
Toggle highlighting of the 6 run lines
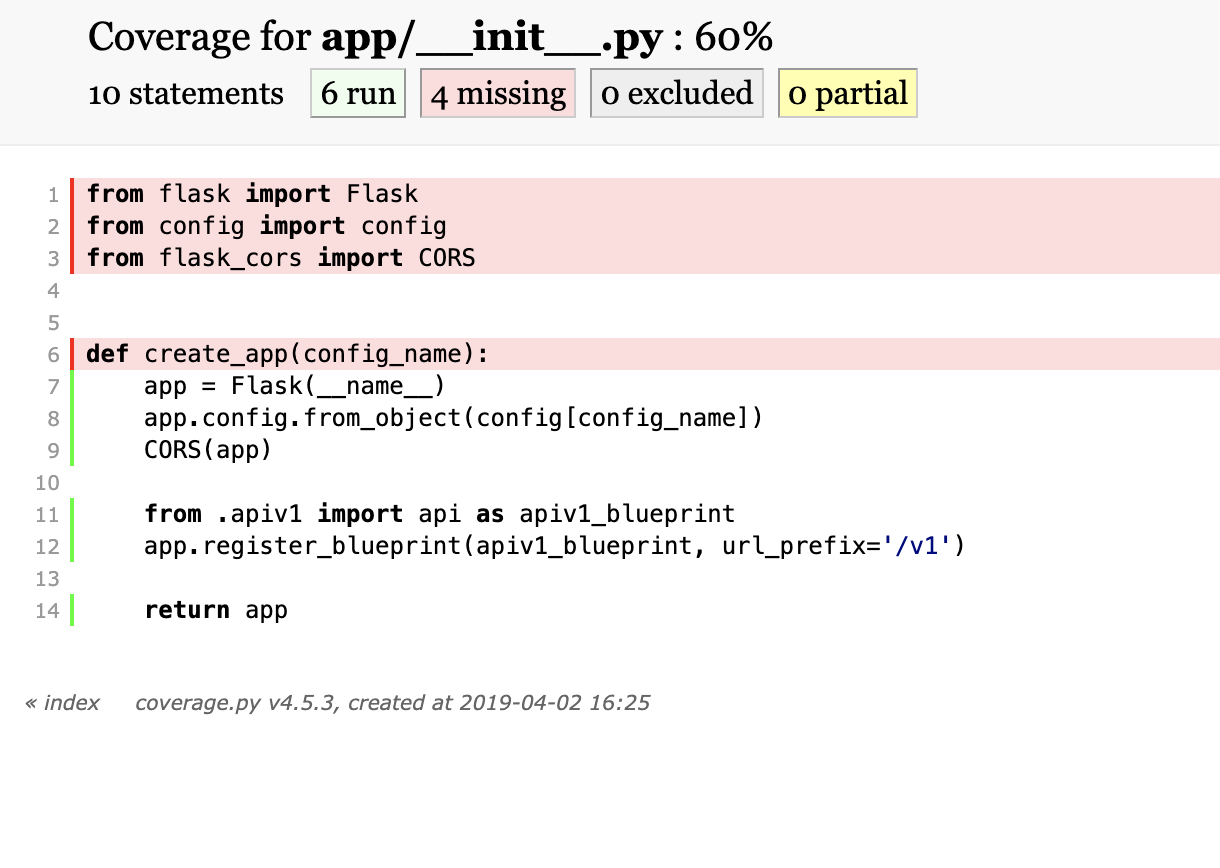[357, 93]
